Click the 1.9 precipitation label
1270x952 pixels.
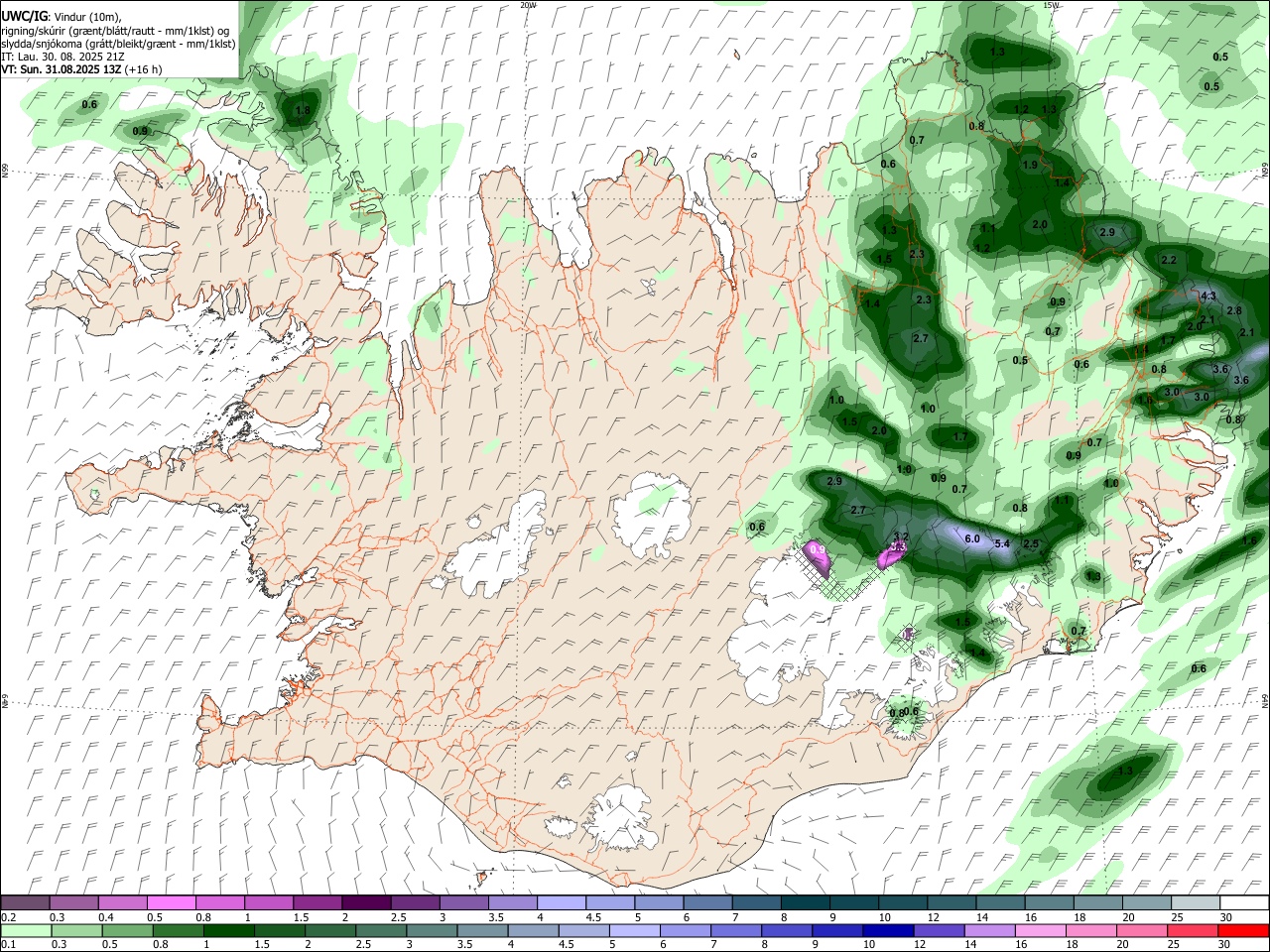[x=1030, y=165]
